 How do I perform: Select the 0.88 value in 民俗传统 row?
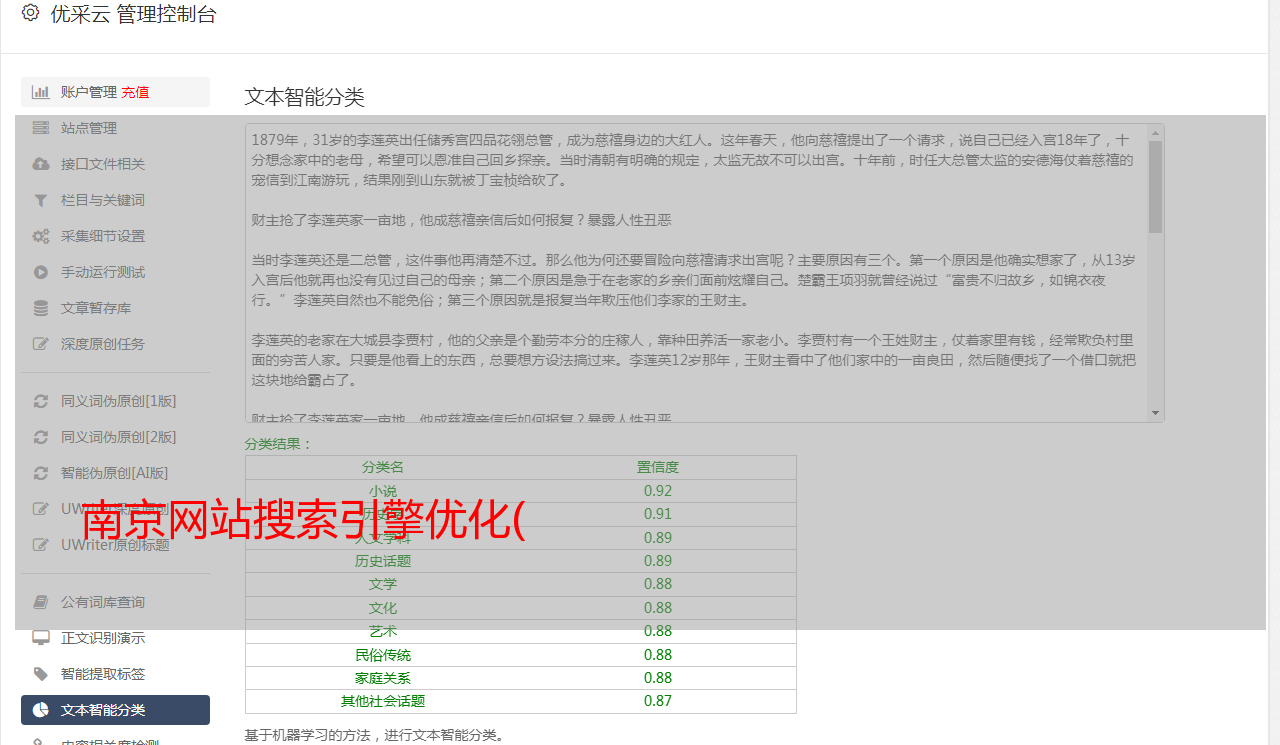pos(658,655)
